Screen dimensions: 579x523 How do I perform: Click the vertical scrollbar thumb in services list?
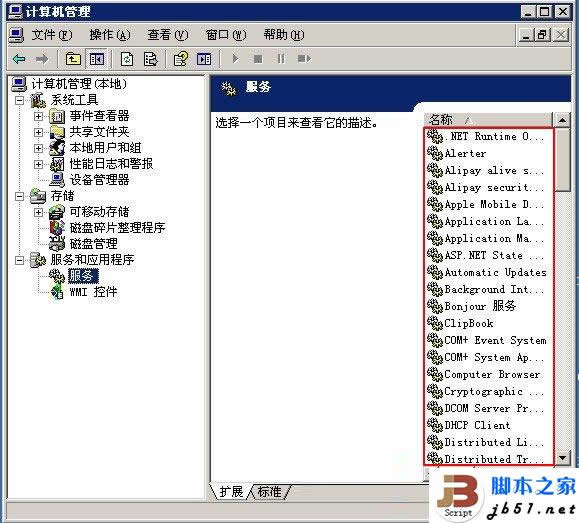(562, 159)
